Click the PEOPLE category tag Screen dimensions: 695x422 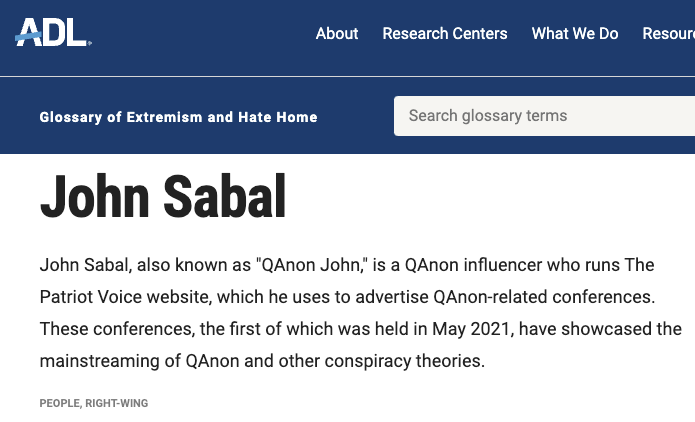click(x=59, y=403)
